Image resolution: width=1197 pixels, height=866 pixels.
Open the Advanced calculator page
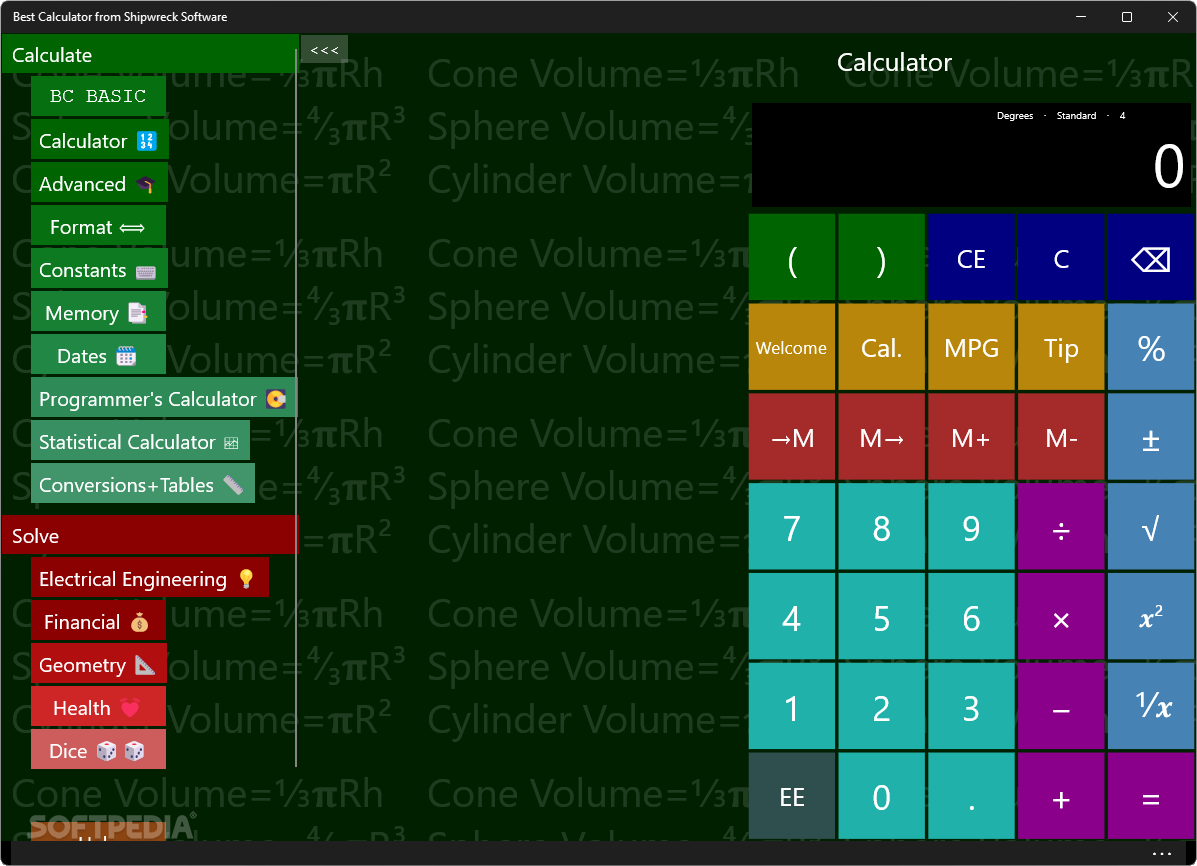(99, 184)
